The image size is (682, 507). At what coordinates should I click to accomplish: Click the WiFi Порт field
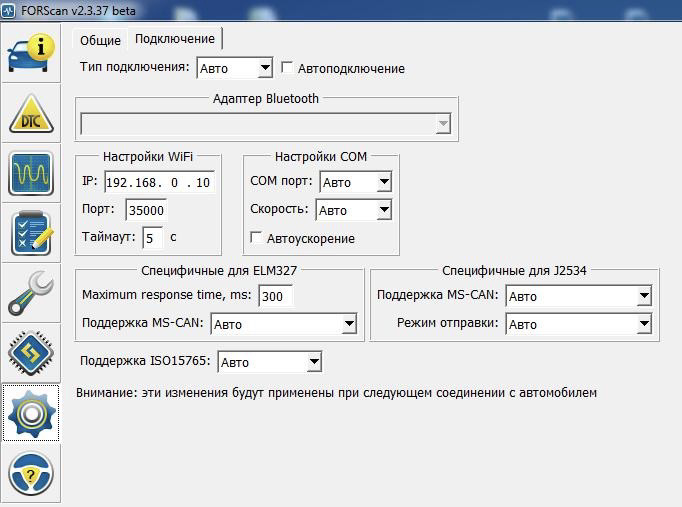point(146,210)
